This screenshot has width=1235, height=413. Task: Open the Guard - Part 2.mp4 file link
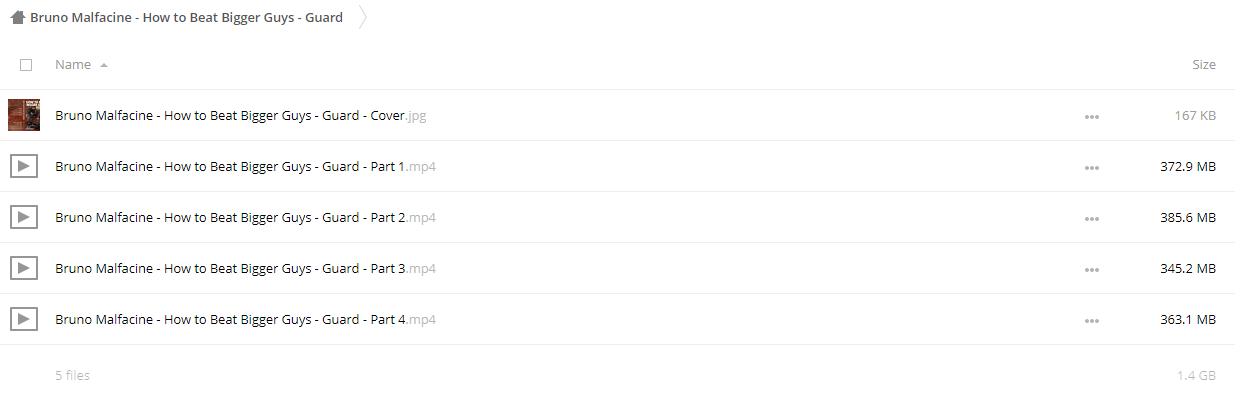tap(245, 218)
